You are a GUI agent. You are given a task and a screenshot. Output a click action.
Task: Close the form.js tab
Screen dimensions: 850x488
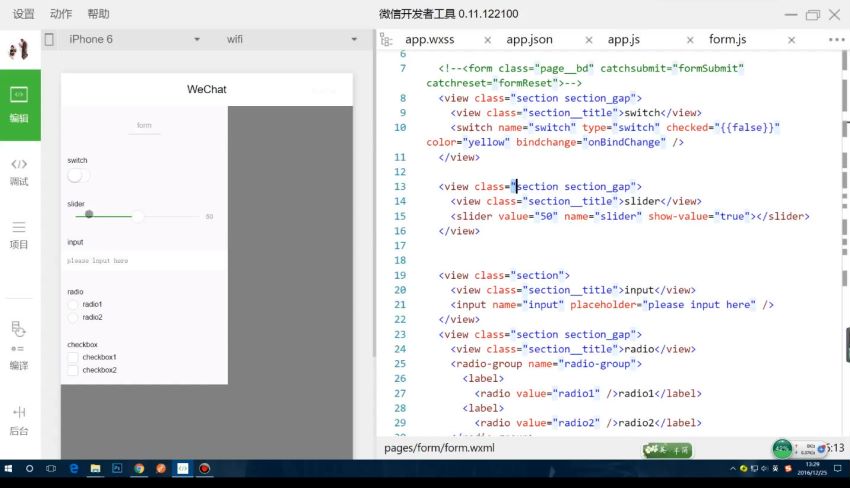(x=791, y=40)
